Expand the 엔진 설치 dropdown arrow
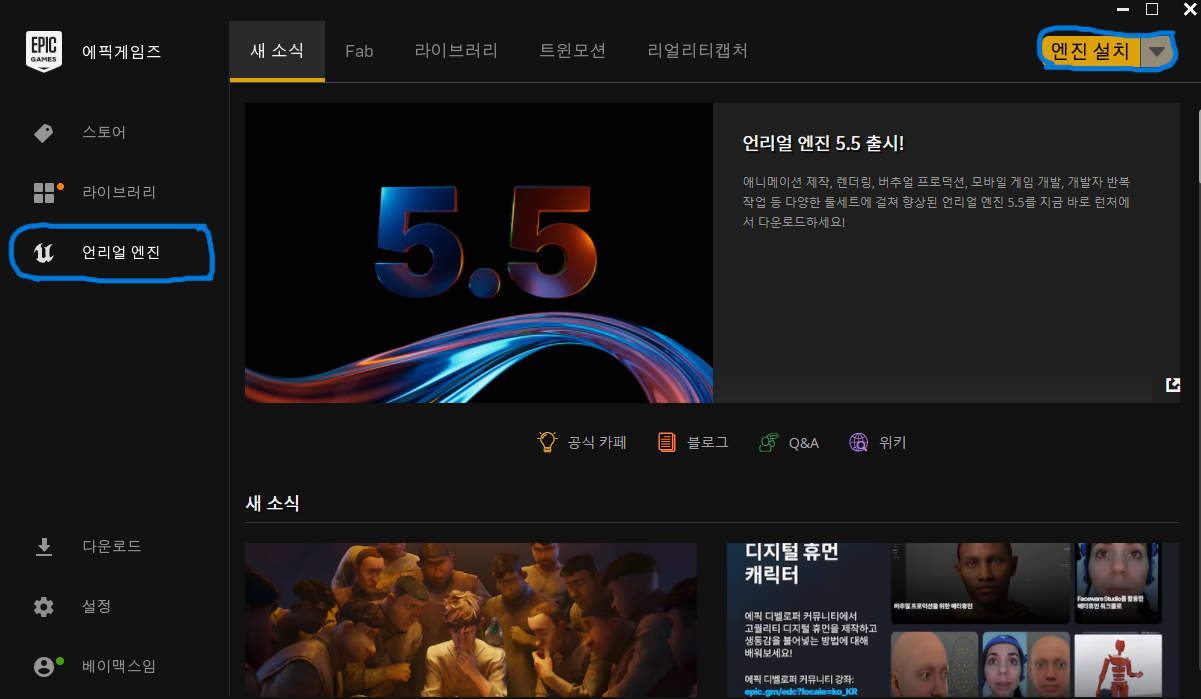This screenshot has height=699, width=1201. [x=1157, y=51]
